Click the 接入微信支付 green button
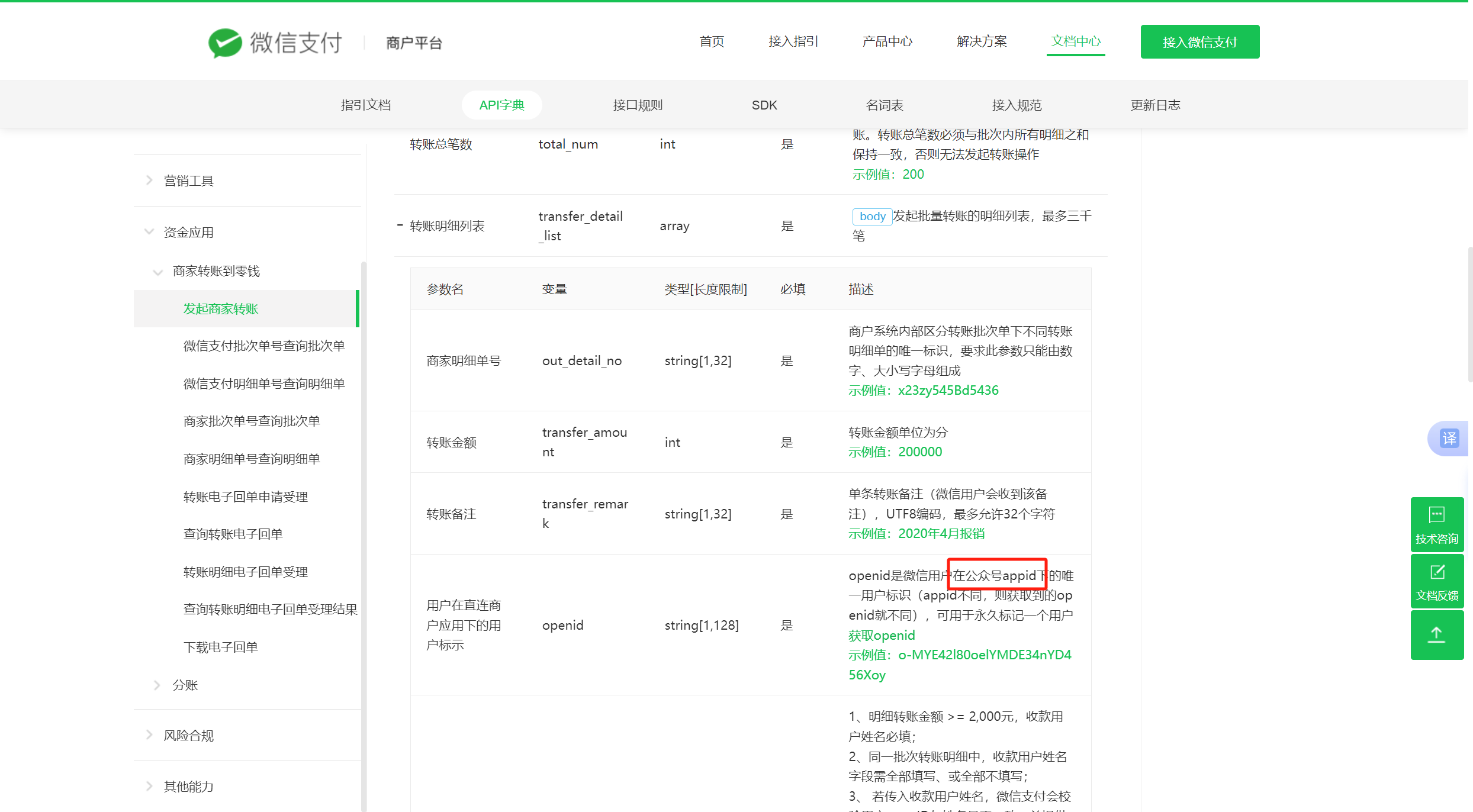The image size is (1473, 812). click(x=1199, y=42)
